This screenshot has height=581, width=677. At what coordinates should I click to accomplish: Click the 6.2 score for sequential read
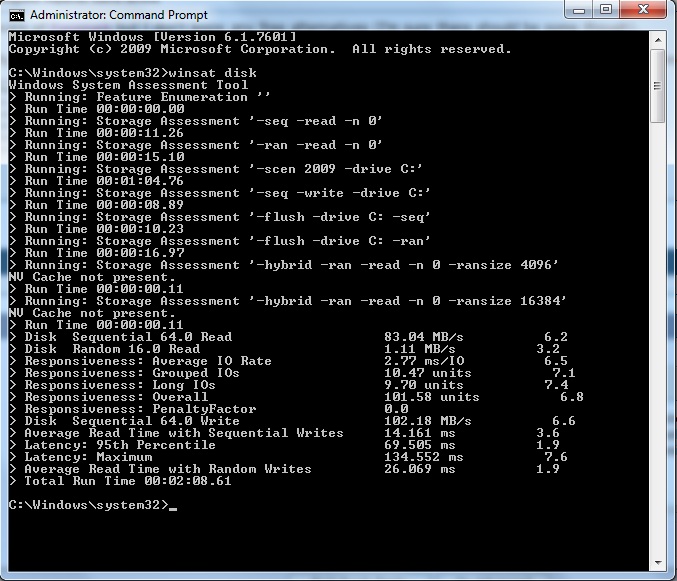[x=556, y=337]
